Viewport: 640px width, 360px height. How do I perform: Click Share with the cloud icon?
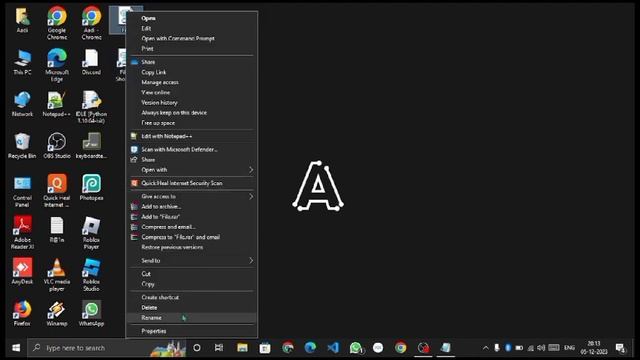(x=192, y=62)
